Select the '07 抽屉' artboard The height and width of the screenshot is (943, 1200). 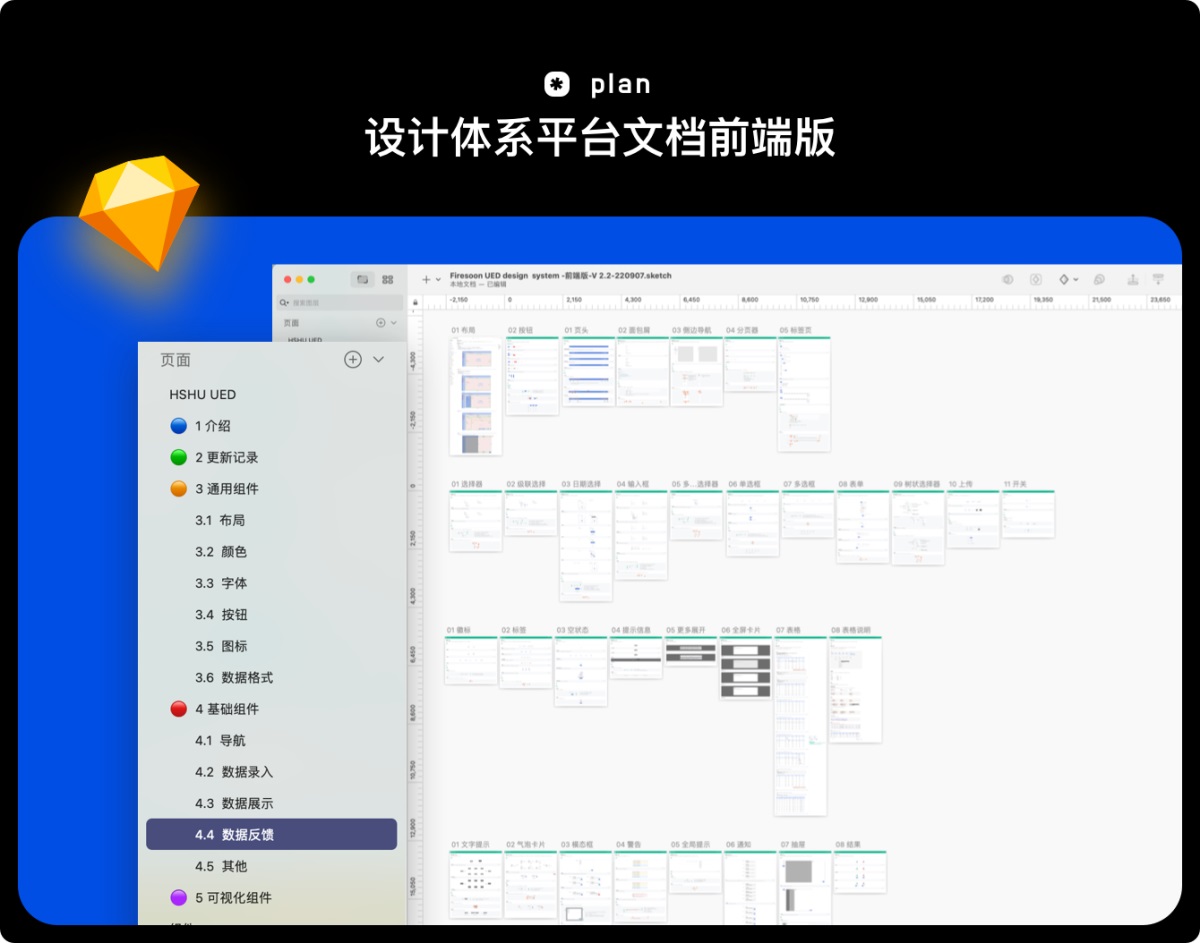pos(806,887)
